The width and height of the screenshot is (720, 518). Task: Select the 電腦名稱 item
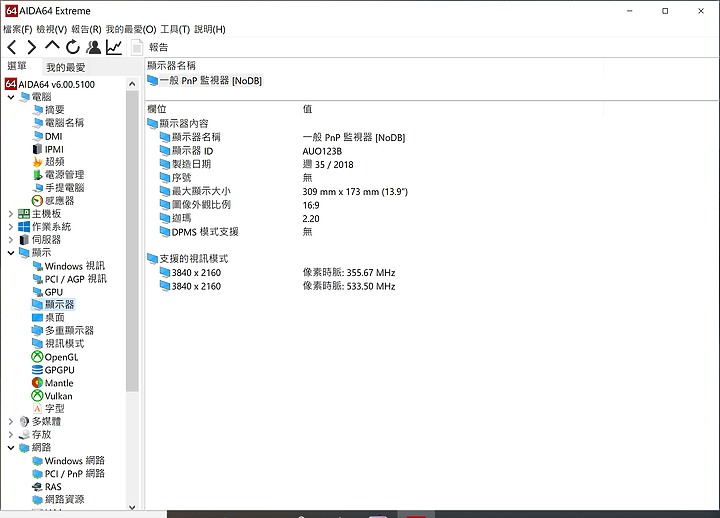coord(58,123)
